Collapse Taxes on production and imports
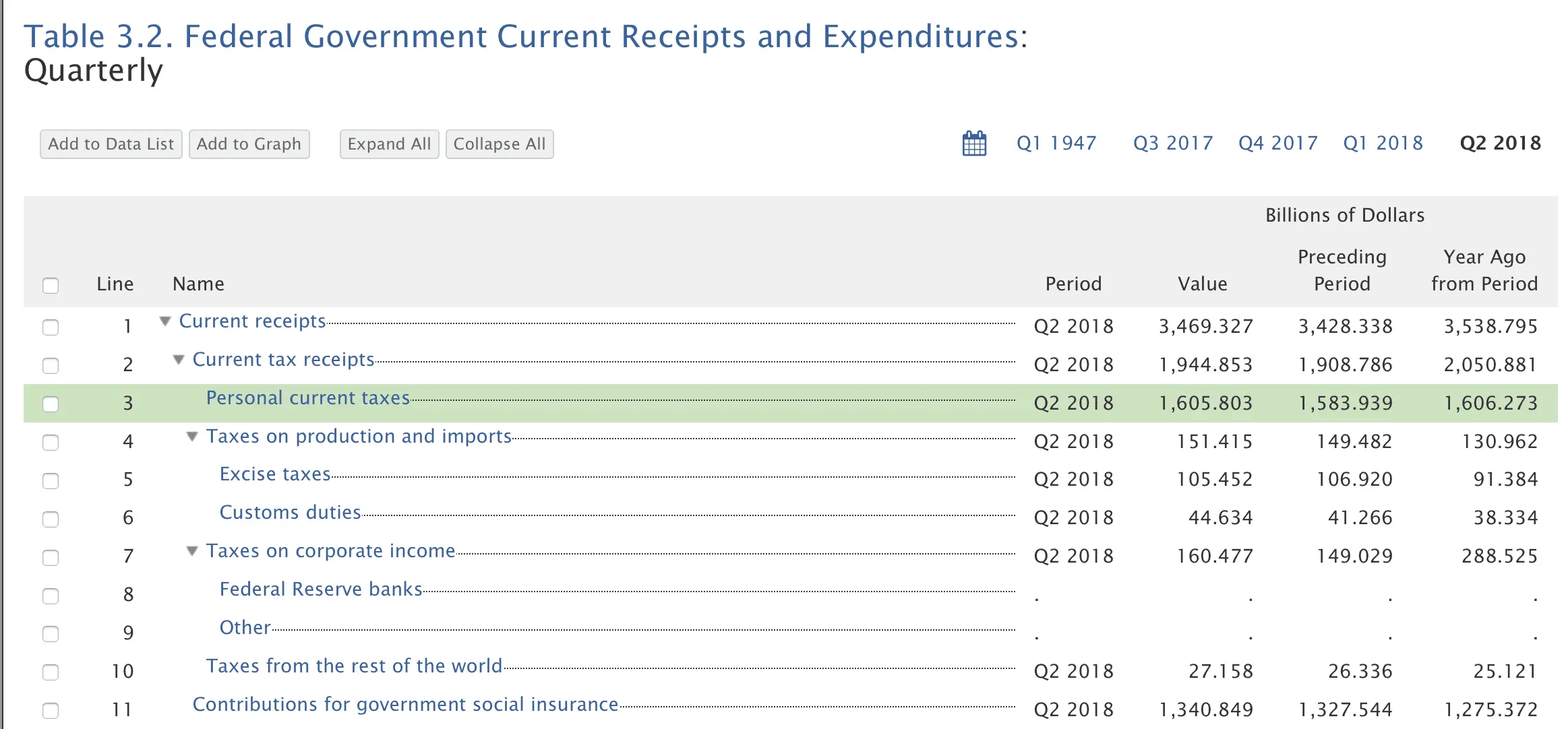Image resolution: width=1568 pixels, height=729 pixels. click(192, 437)
